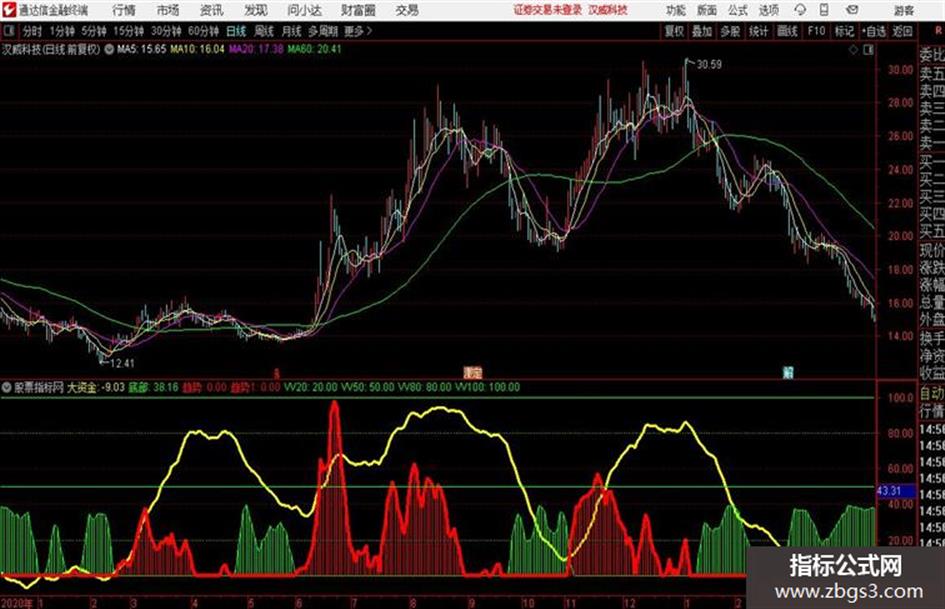The image size is (945, 609).
Task: Switch to 分时 period tab
Action: [32, 31]
